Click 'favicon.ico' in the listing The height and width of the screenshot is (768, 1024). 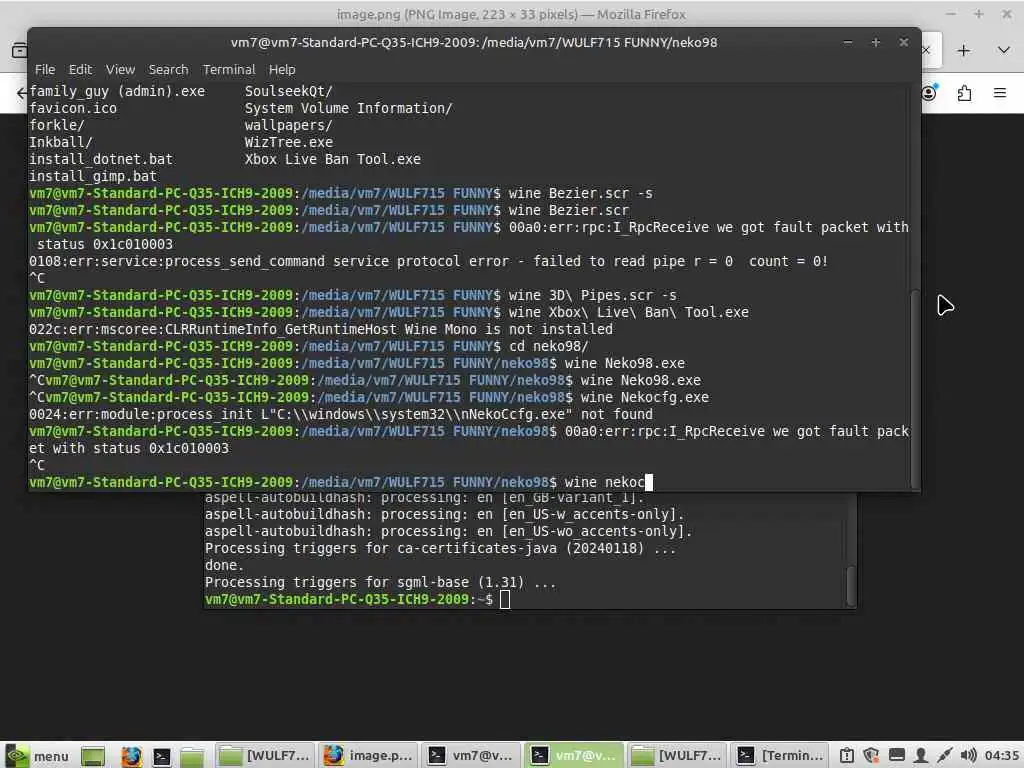[72, 108]
